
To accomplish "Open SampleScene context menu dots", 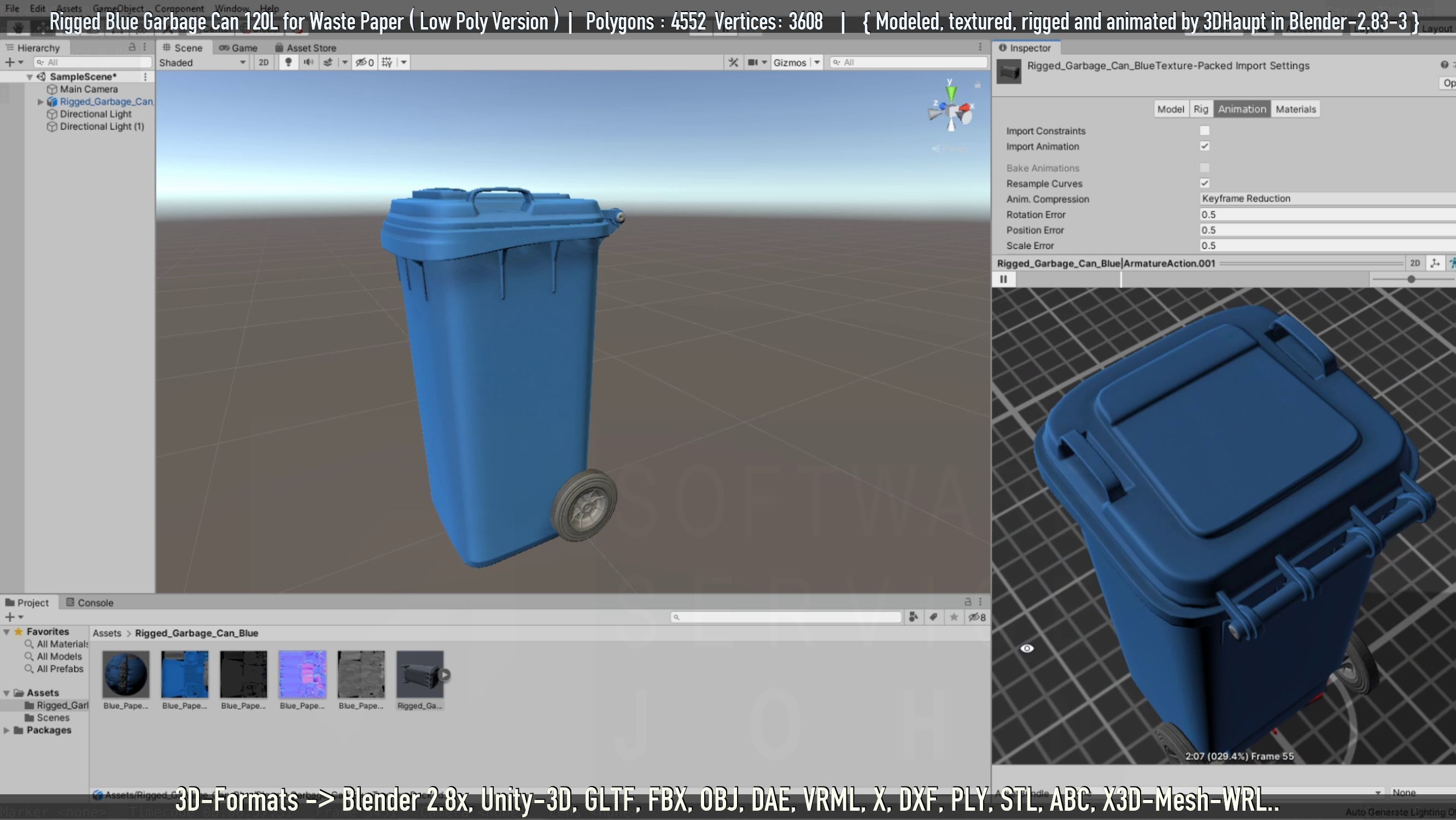I will 145,77.
